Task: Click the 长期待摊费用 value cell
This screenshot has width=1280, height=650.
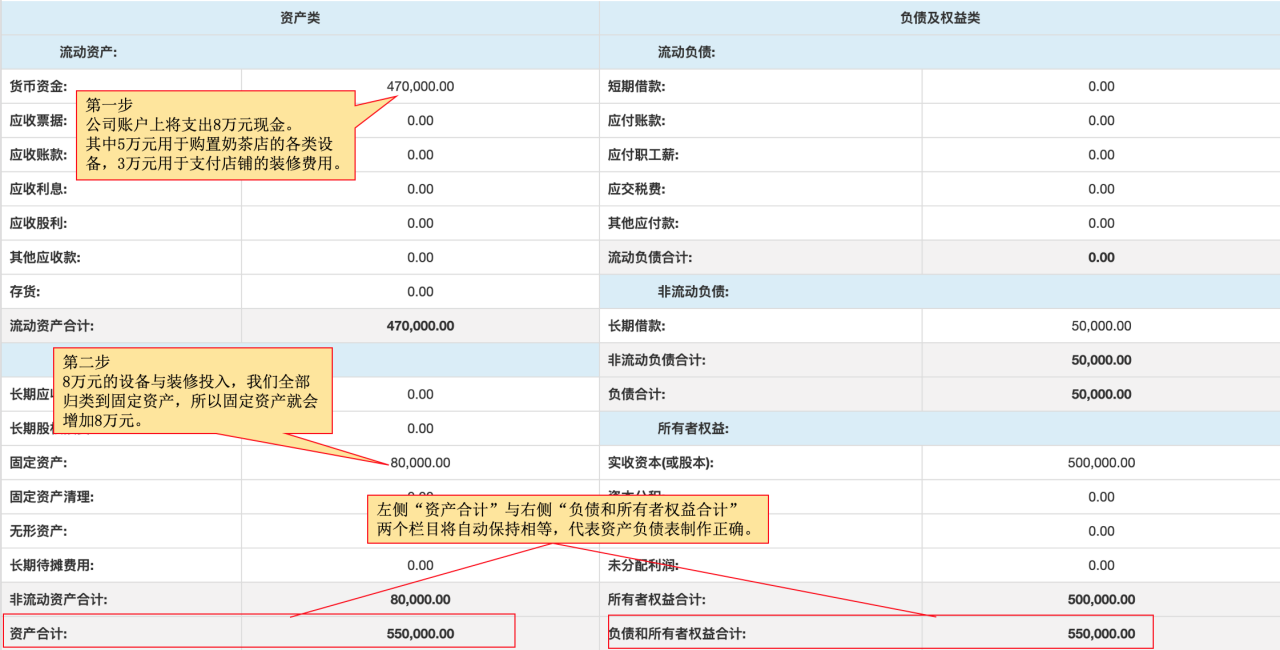Action: coord(420,566)
